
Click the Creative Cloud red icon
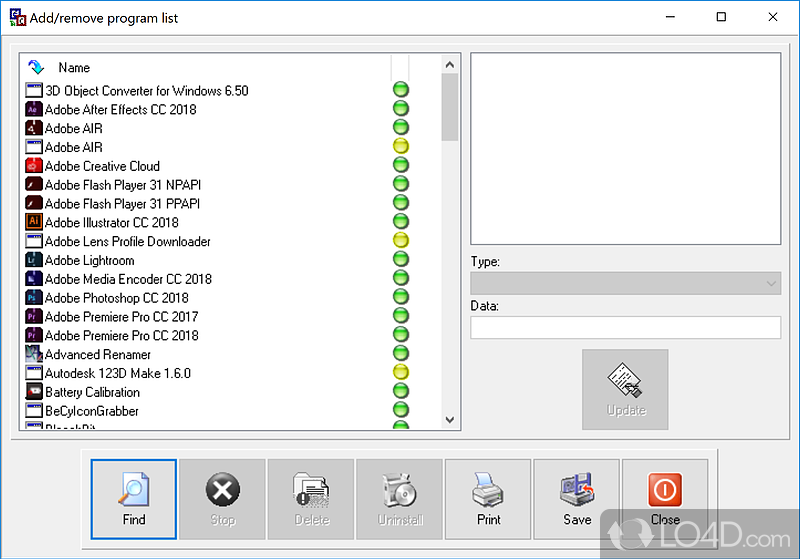point(34,166)
